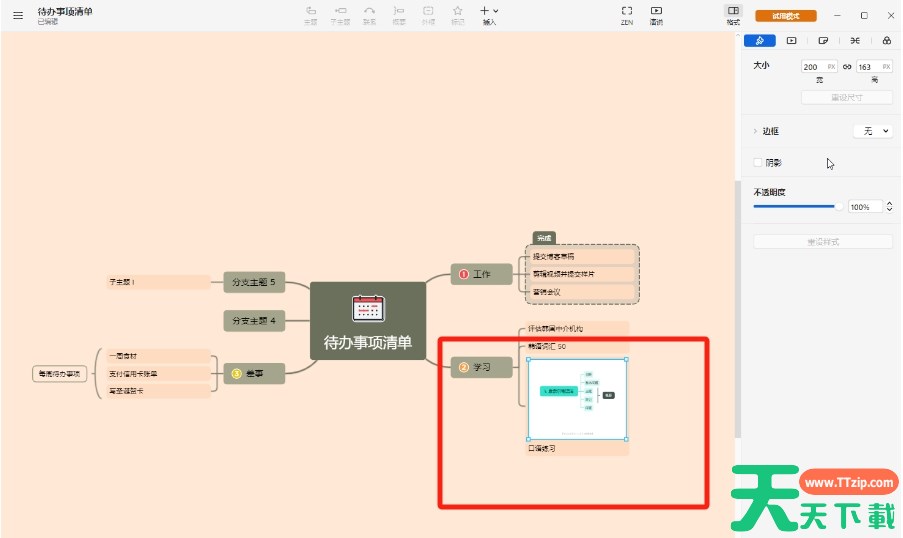Open the sticker/note panel tab icon
The width and height of the screenshot is (903, 538).
pos(823,41)
